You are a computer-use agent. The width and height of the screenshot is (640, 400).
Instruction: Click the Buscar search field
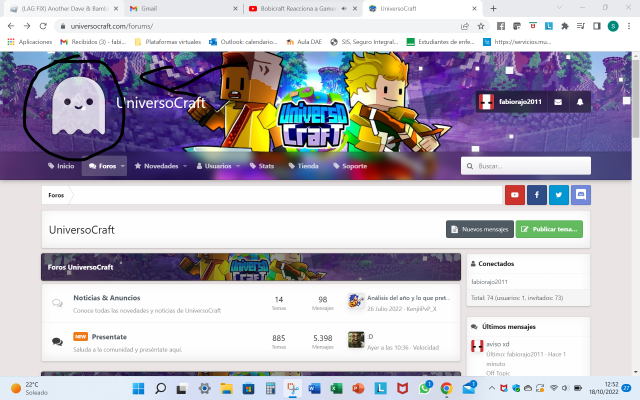(x=526, y=166)
